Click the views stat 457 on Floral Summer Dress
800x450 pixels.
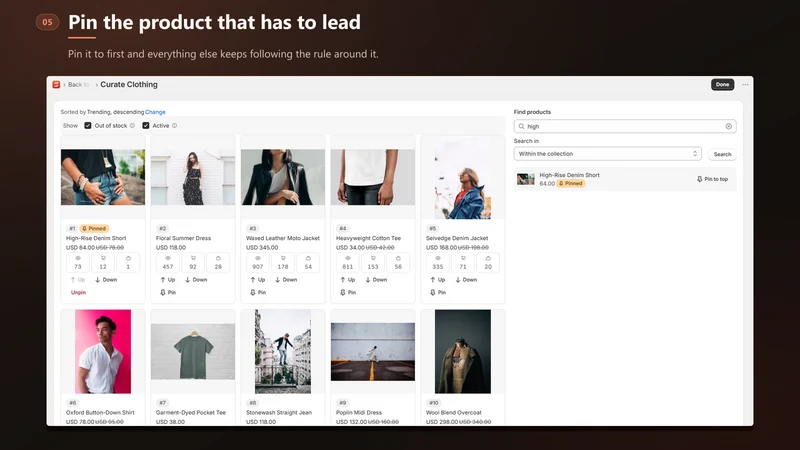tap(168, 263)
